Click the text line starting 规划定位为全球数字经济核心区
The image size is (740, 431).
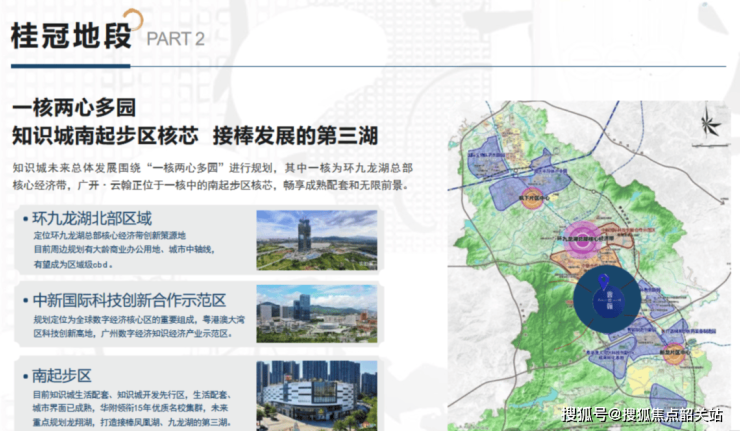tap(139, 320)
